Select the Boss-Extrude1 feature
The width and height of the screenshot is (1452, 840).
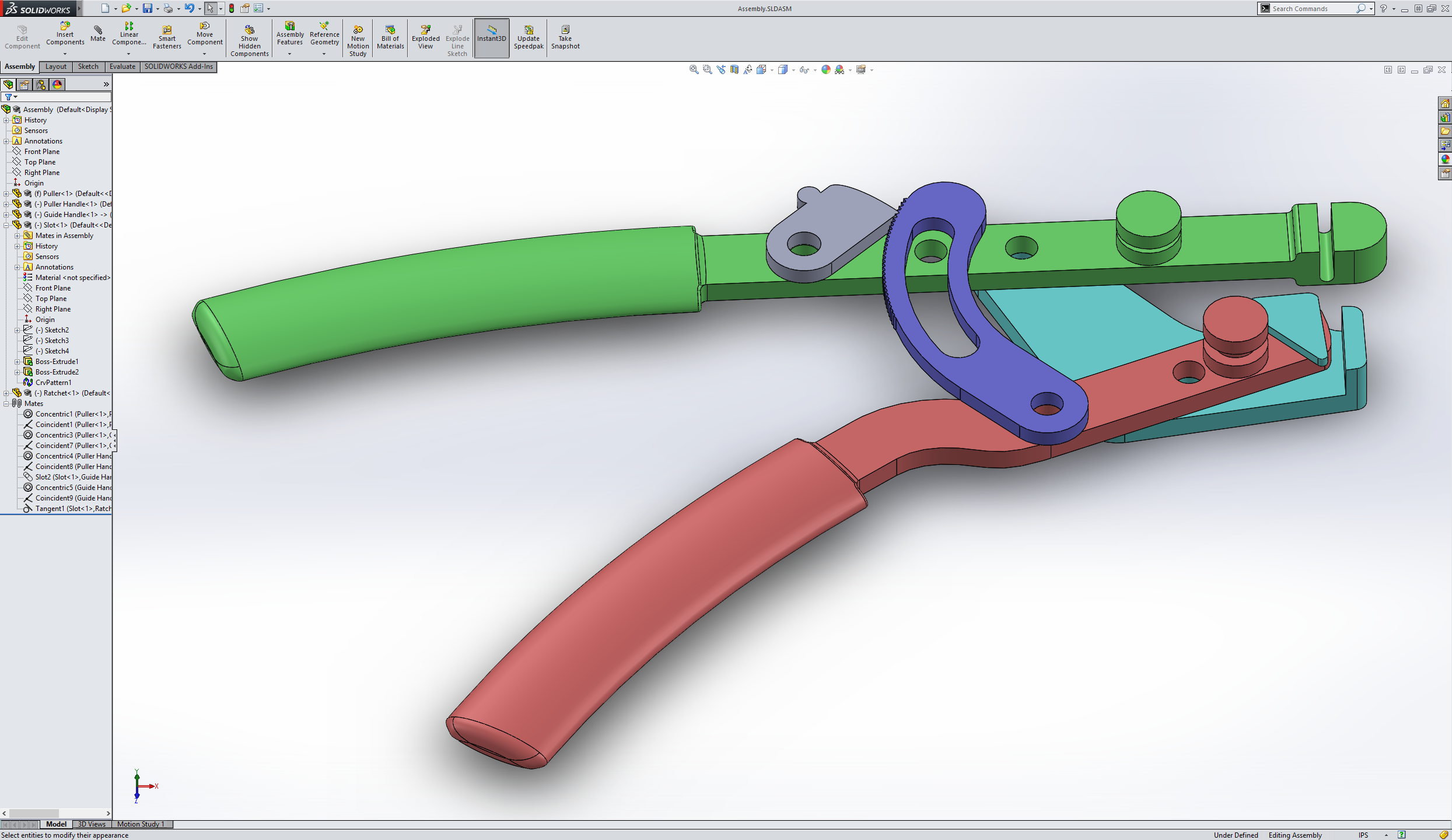(57, 362)
